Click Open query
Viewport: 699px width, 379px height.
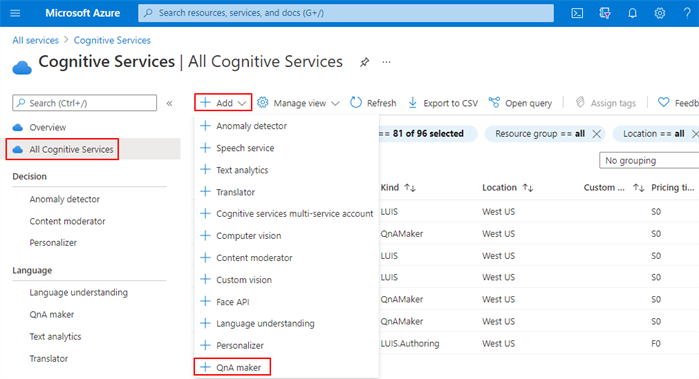[520, 103]
